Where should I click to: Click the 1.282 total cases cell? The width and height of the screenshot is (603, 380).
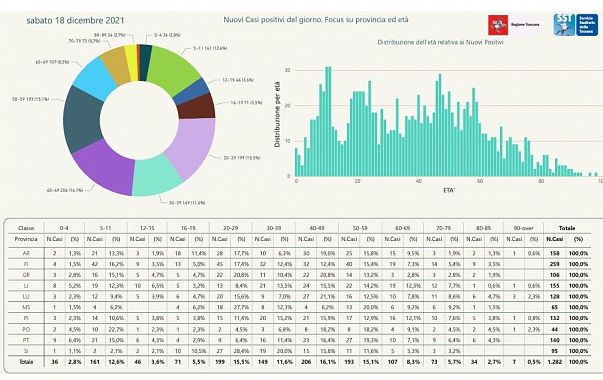555,362
